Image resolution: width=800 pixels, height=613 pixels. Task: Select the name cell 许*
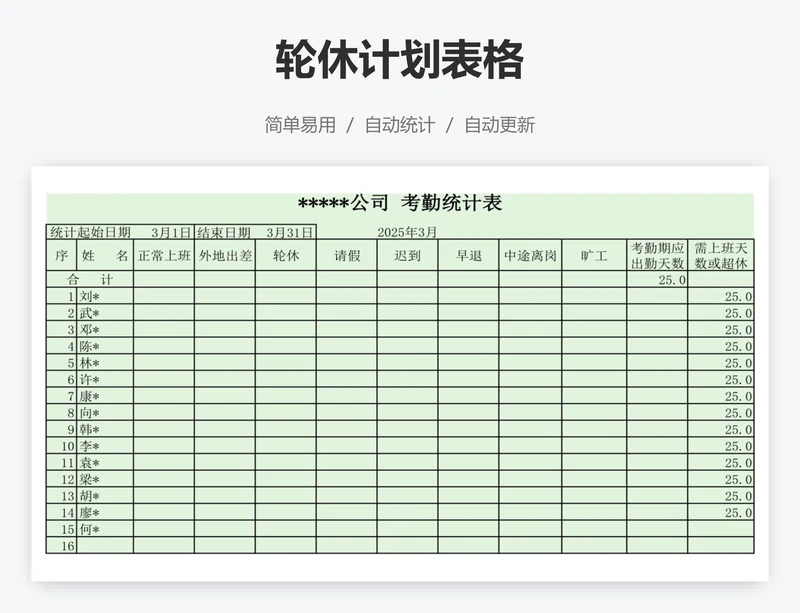point(105,379)
